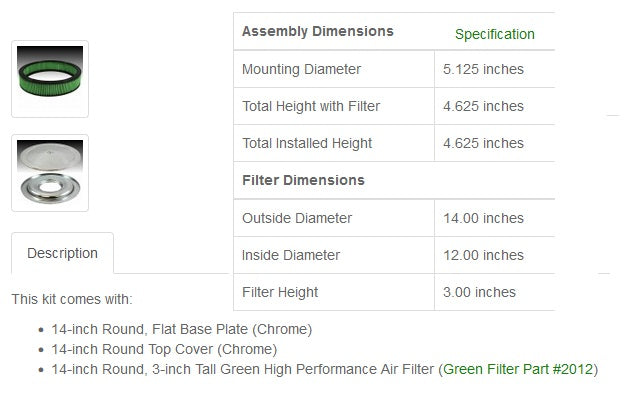Click the Flat Base Plate (Chrome) list item

pyautogui.click(x=182, y=329)
